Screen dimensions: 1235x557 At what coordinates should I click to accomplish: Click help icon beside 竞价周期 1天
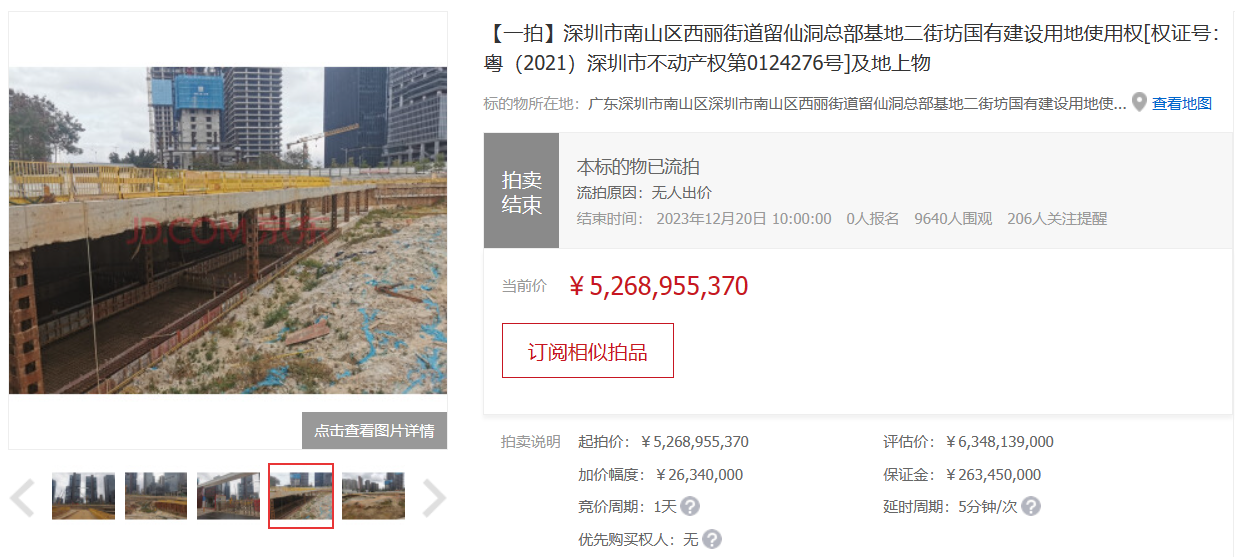tap(689, 506)
